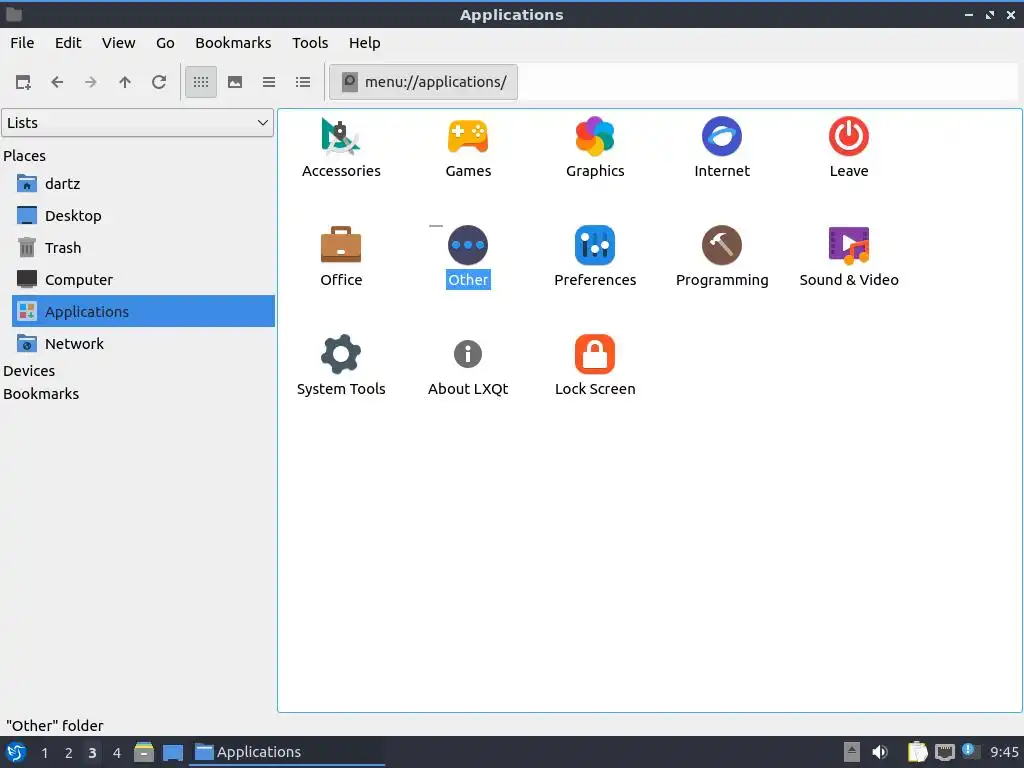
Task: Select the Applications taskbar window button
Action: pos(287,752)
